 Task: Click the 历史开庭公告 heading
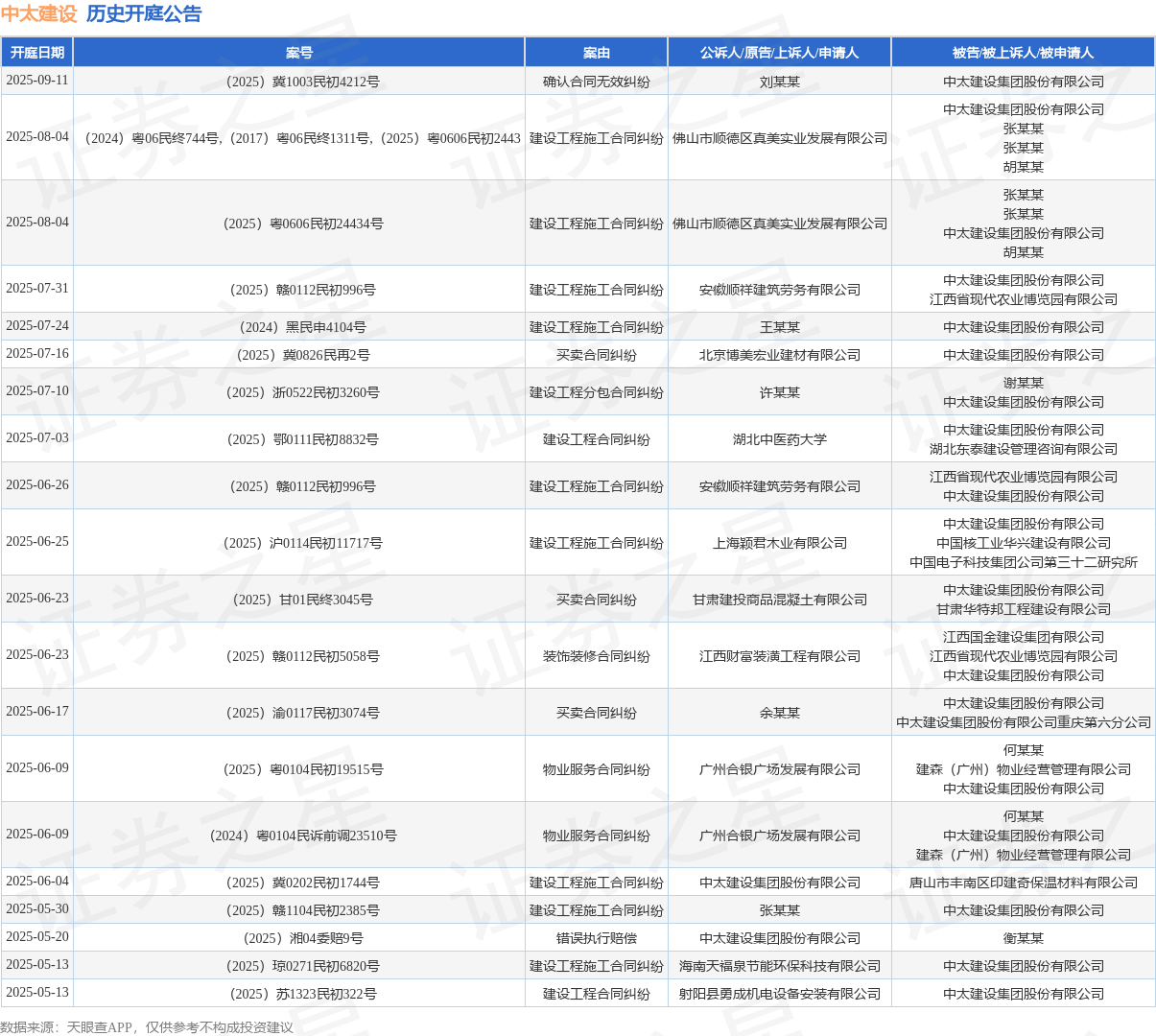pos(144,14)
